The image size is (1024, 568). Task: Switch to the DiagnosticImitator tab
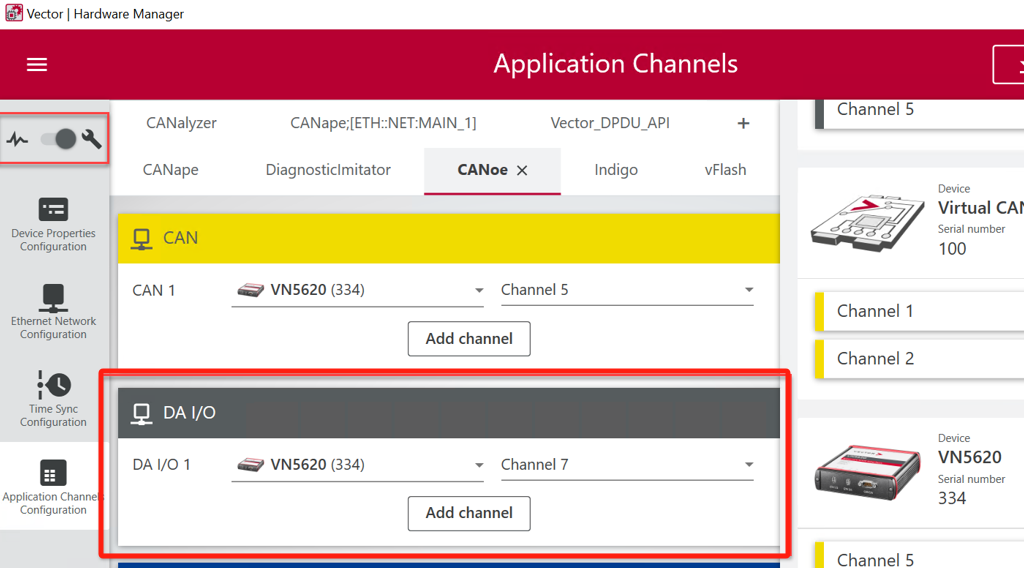pos(328,170)
